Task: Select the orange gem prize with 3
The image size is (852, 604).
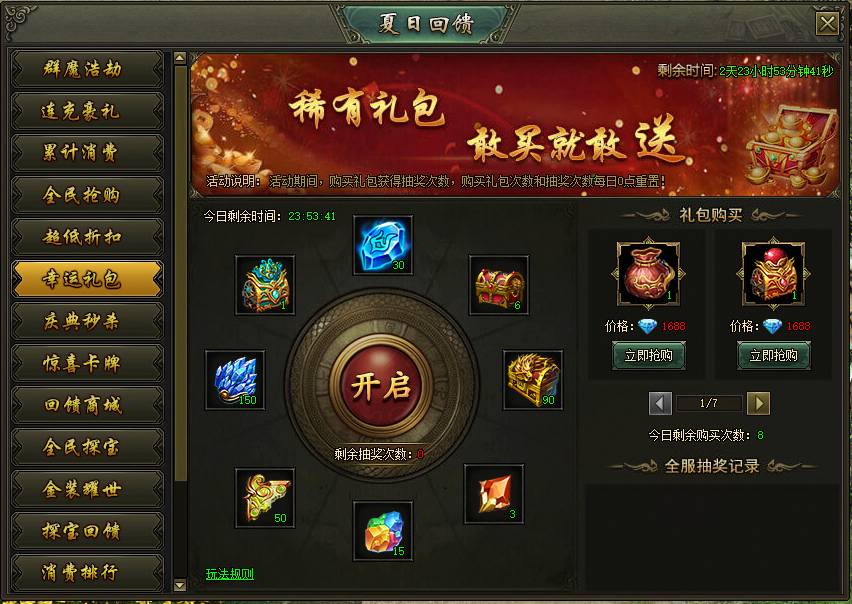Action: 494,494
